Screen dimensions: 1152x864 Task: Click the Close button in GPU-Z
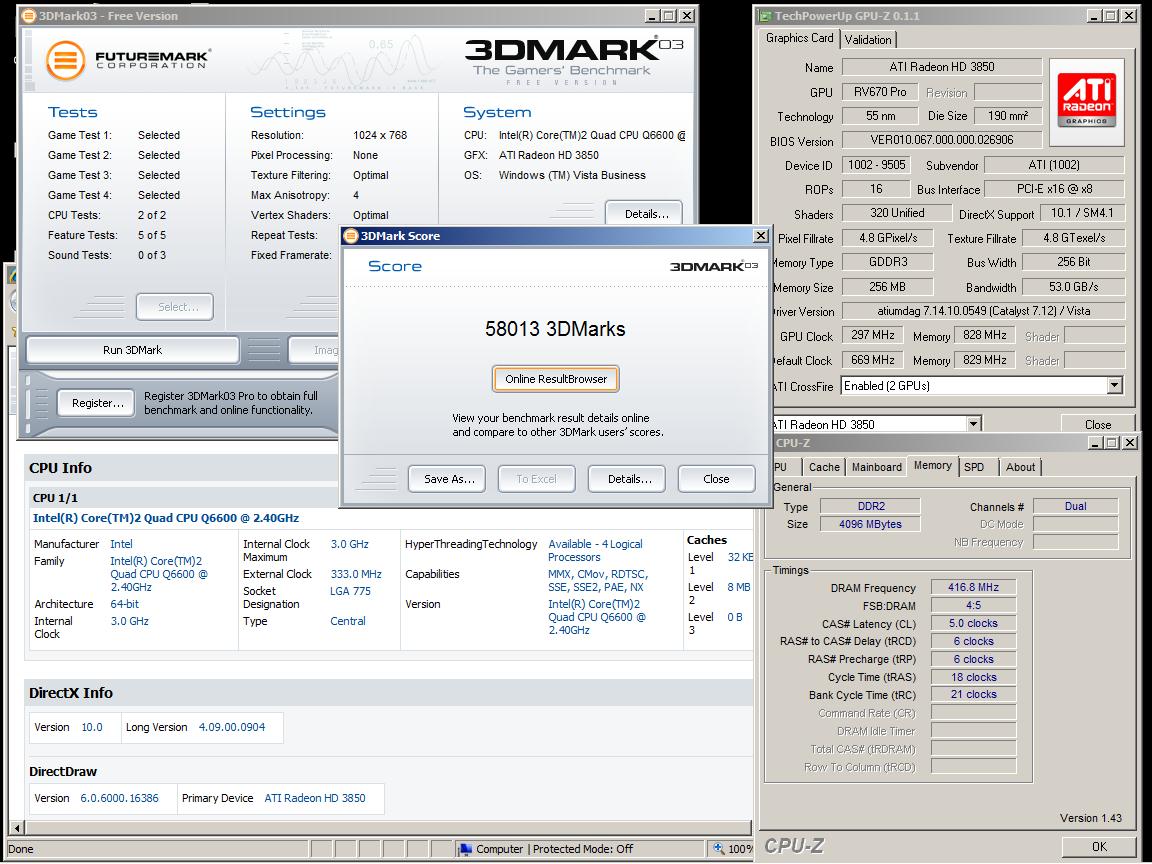pos(1098,425)
